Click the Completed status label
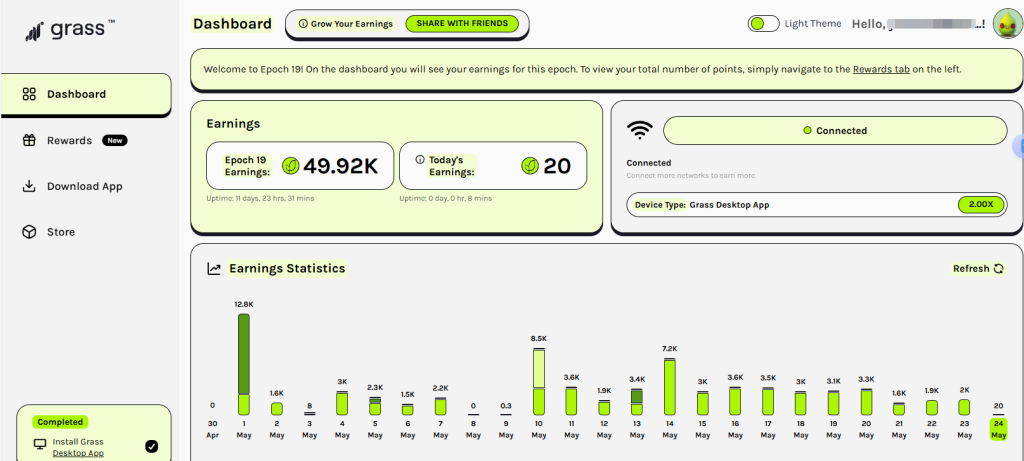1024x461 pixels. click(x=59, y=422)
